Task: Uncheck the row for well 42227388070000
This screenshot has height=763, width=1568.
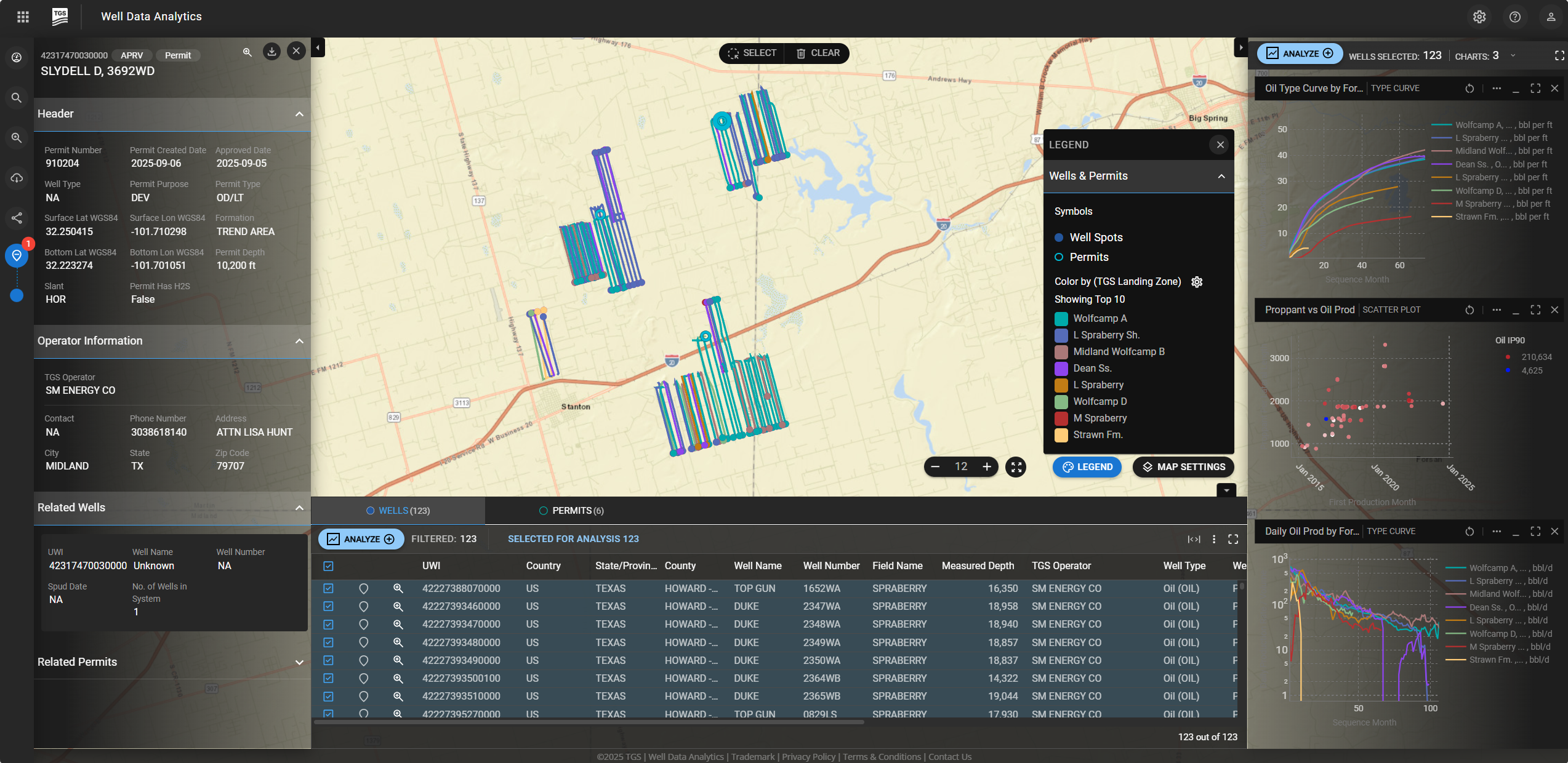Action: [x=328, y=589]
